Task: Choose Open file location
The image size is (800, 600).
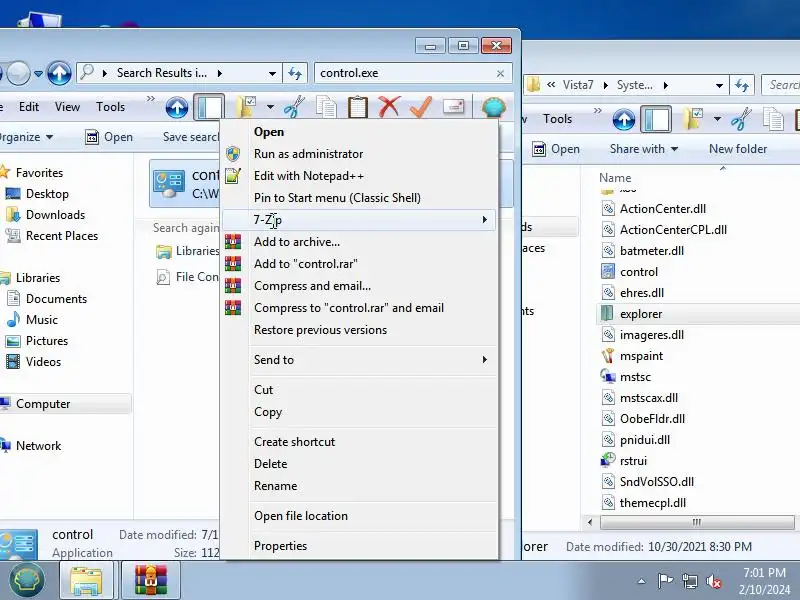Action: pos(359,516)
